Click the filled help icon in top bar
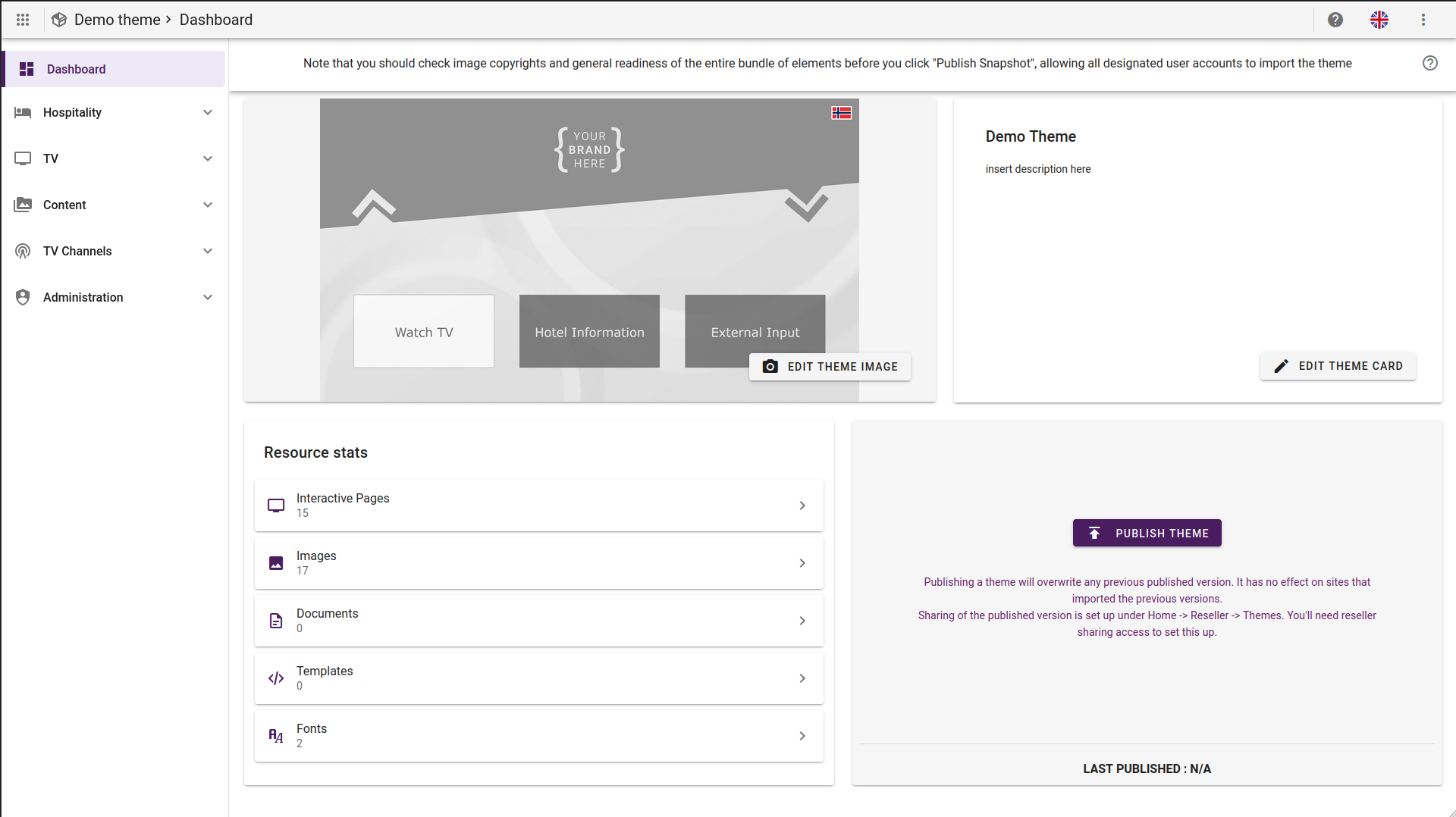 click(1335, 20)
